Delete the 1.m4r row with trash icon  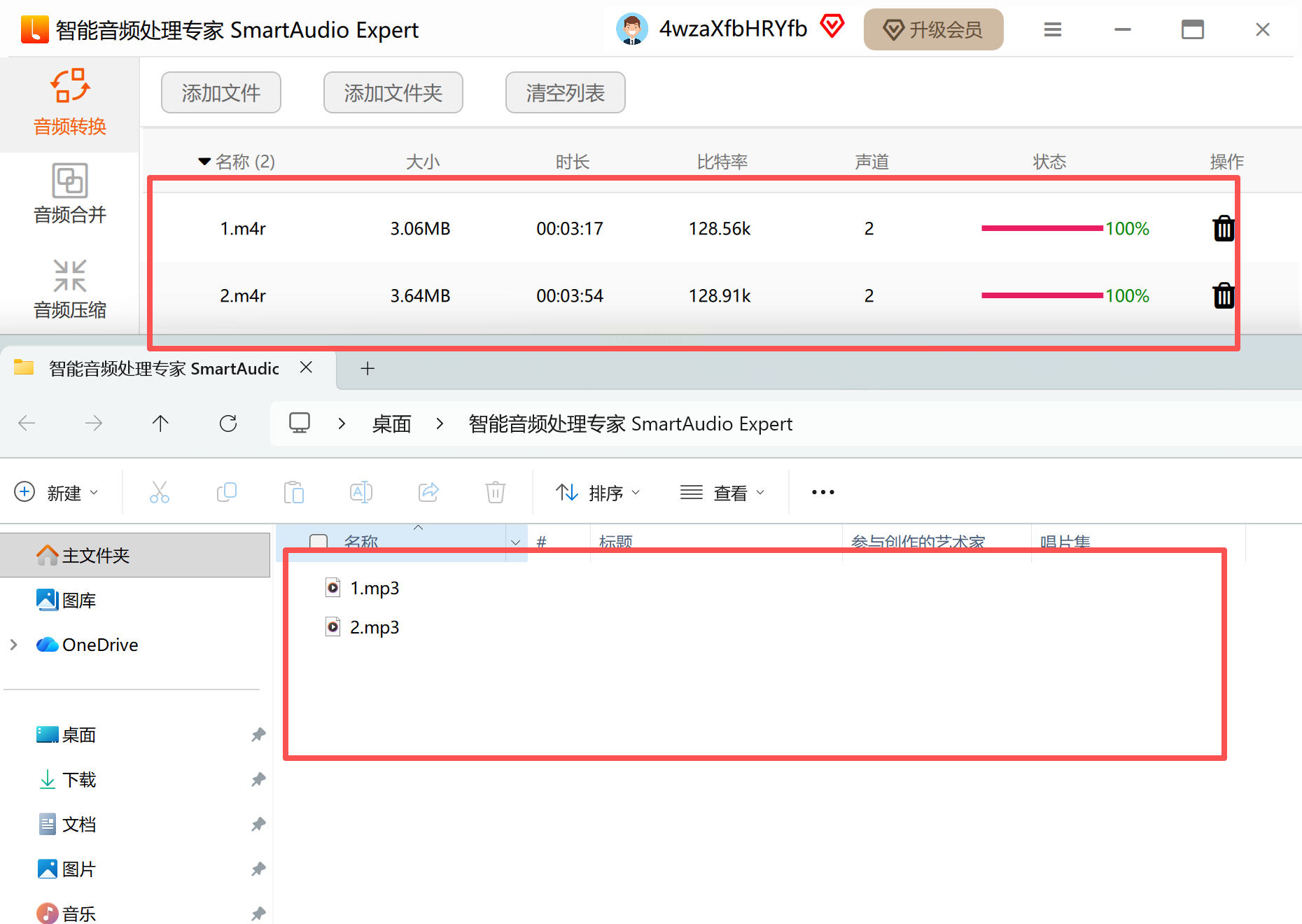point(1224,228)
